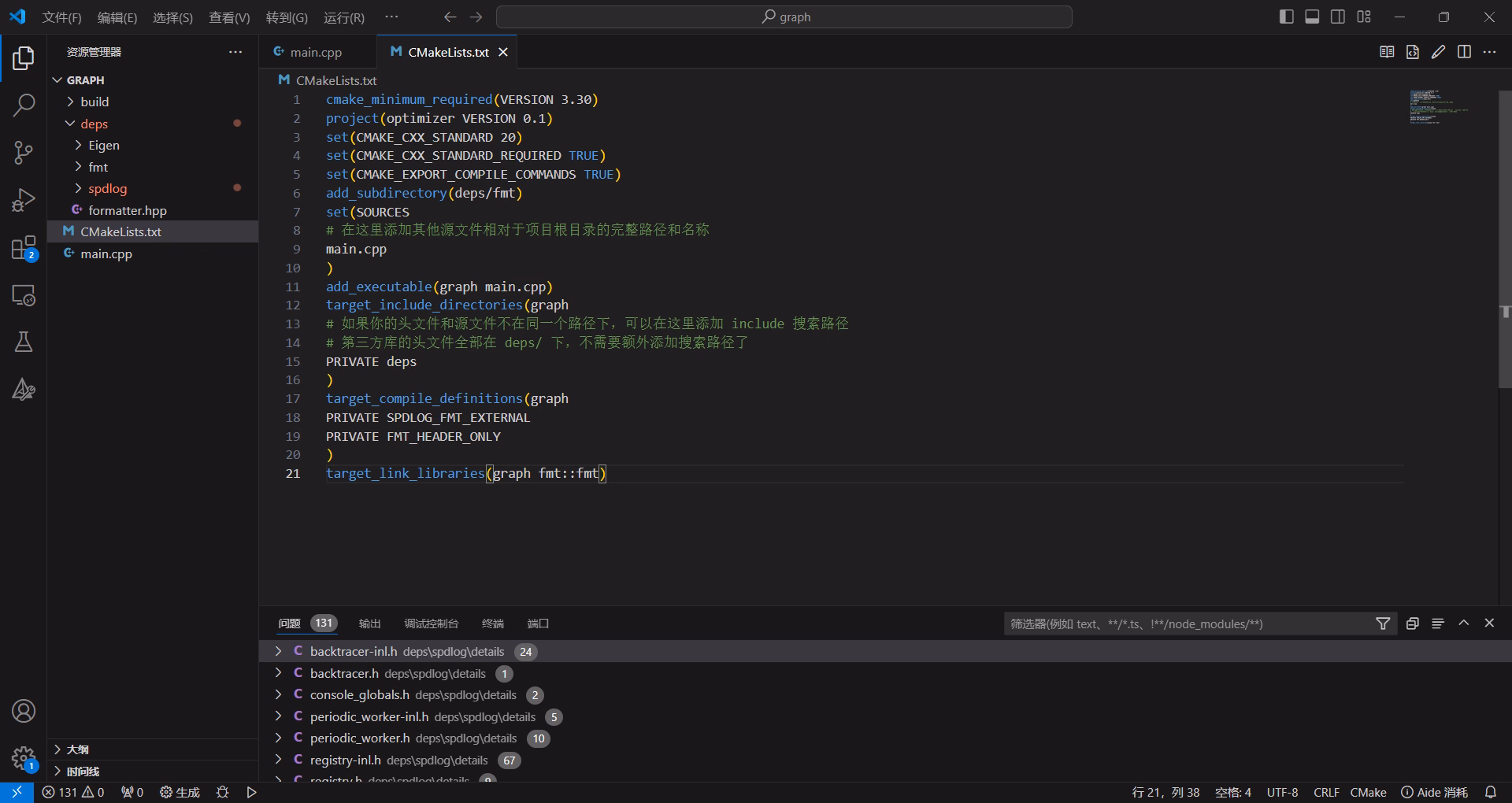
Task: Click the pencil edit icon in editor toolbar
Action: pyautogui.click(x=1439, y=52)
